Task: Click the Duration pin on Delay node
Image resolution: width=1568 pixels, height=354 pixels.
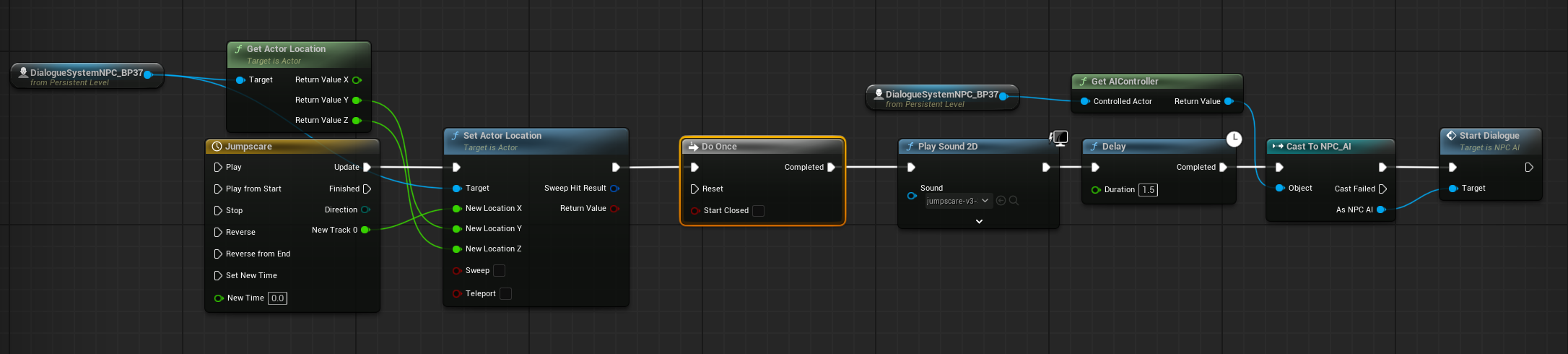Action: pyautogui.click(x=1096, y=190)
